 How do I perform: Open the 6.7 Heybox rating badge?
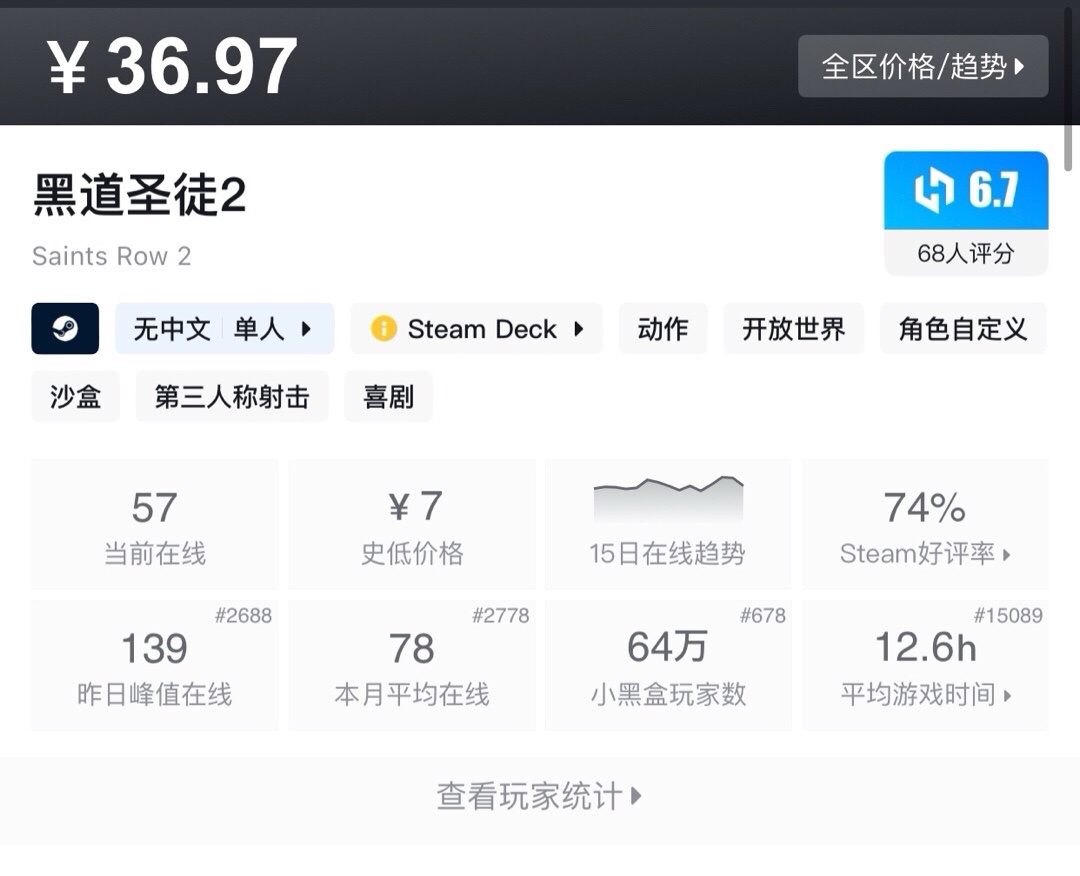tap(966, 191)
